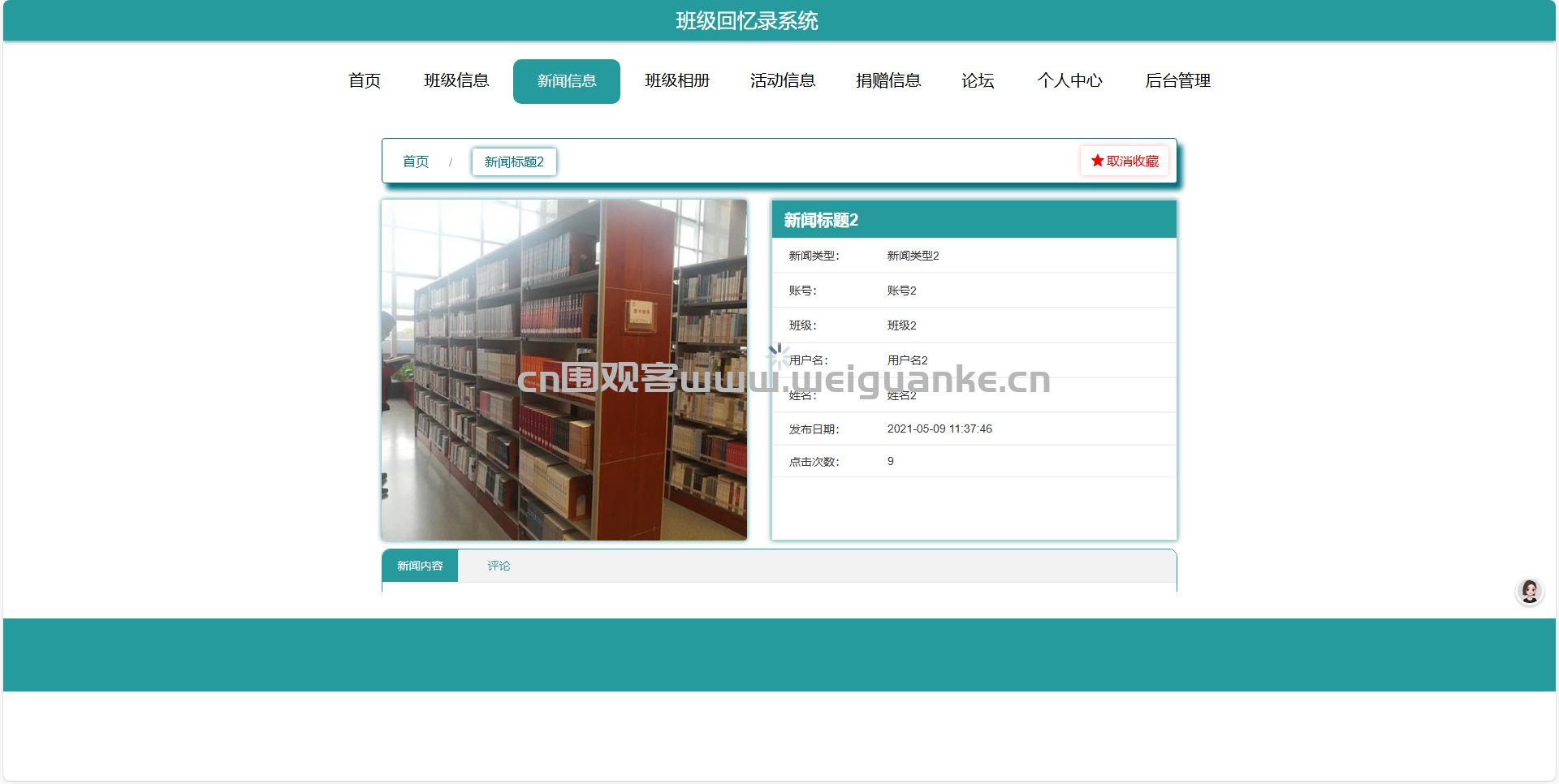Viewport: 1559px width, 784px height.
Task: Click the red star favorite icon
Action: click(x=1097, y=161)
